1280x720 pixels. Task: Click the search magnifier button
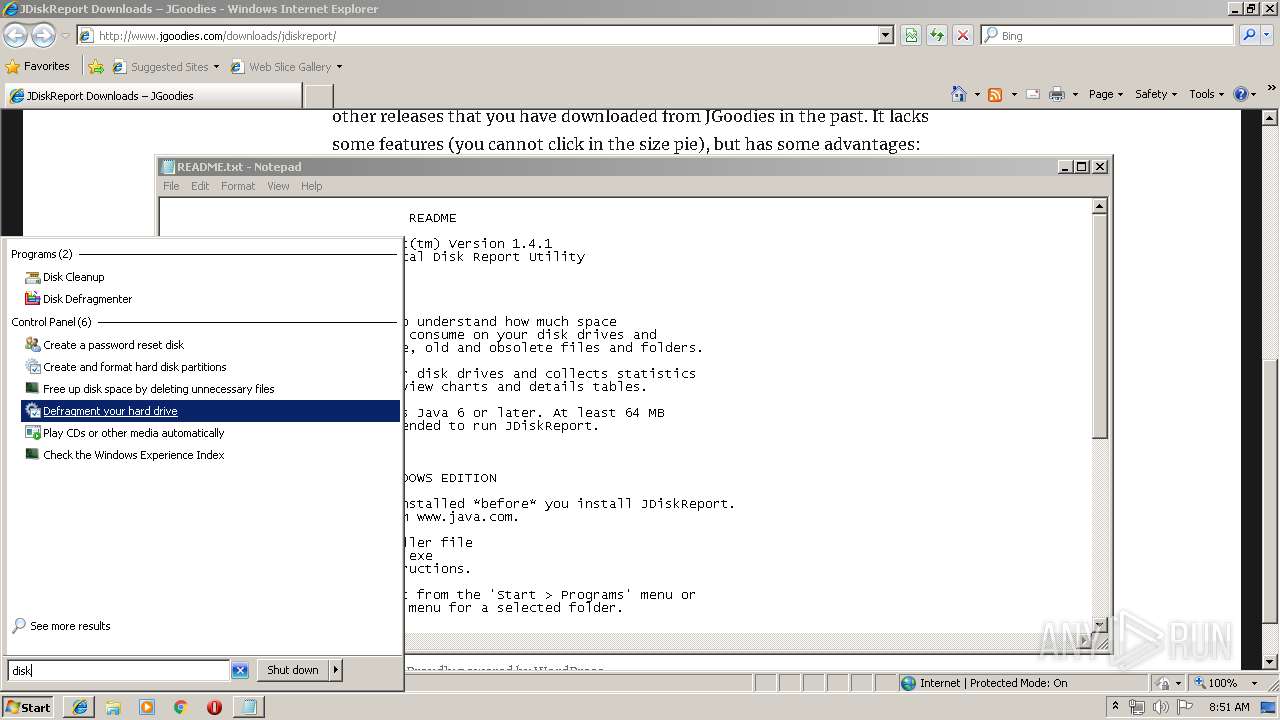[1247, 36]
